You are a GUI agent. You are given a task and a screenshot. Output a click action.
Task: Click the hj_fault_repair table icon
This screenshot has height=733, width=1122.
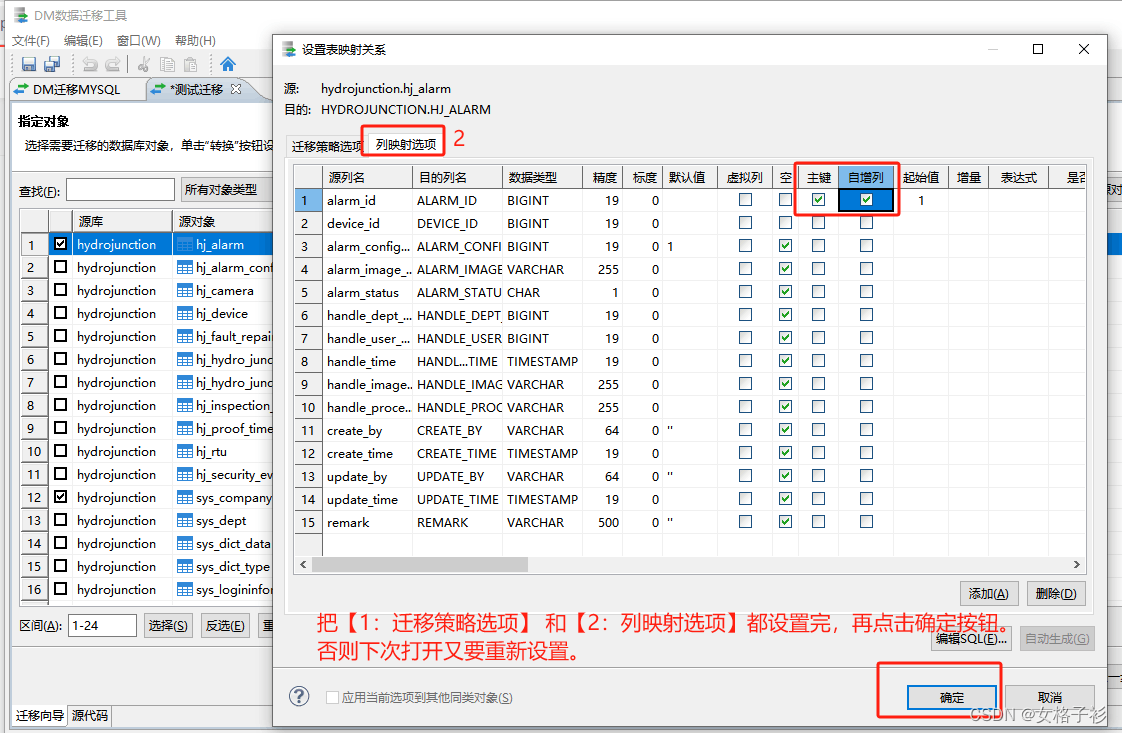pos(185,336)
